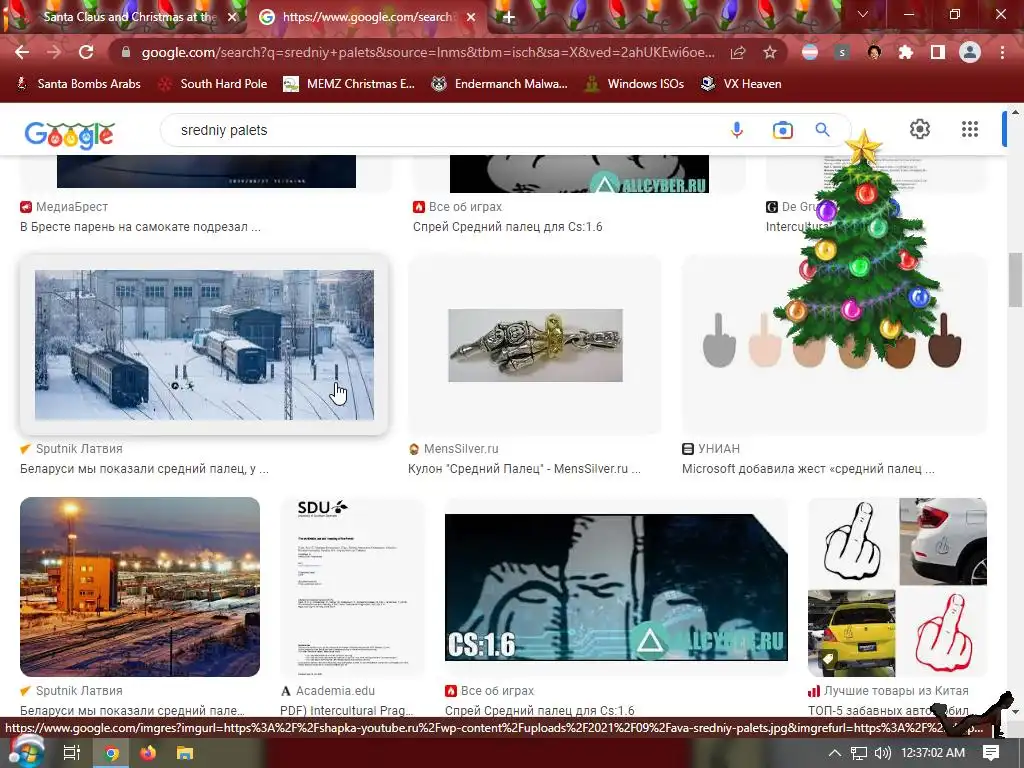The width and height of the screenshot is (1024, 768).
Task: Go back with the browser back arrow
Action: [22, 52]
